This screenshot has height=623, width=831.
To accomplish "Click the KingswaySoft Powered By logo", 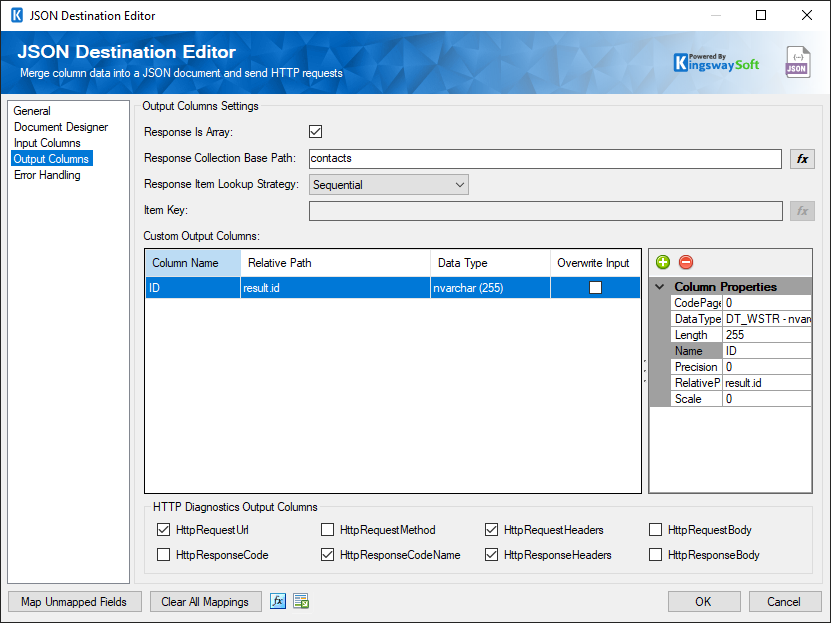I will point(717,62).
